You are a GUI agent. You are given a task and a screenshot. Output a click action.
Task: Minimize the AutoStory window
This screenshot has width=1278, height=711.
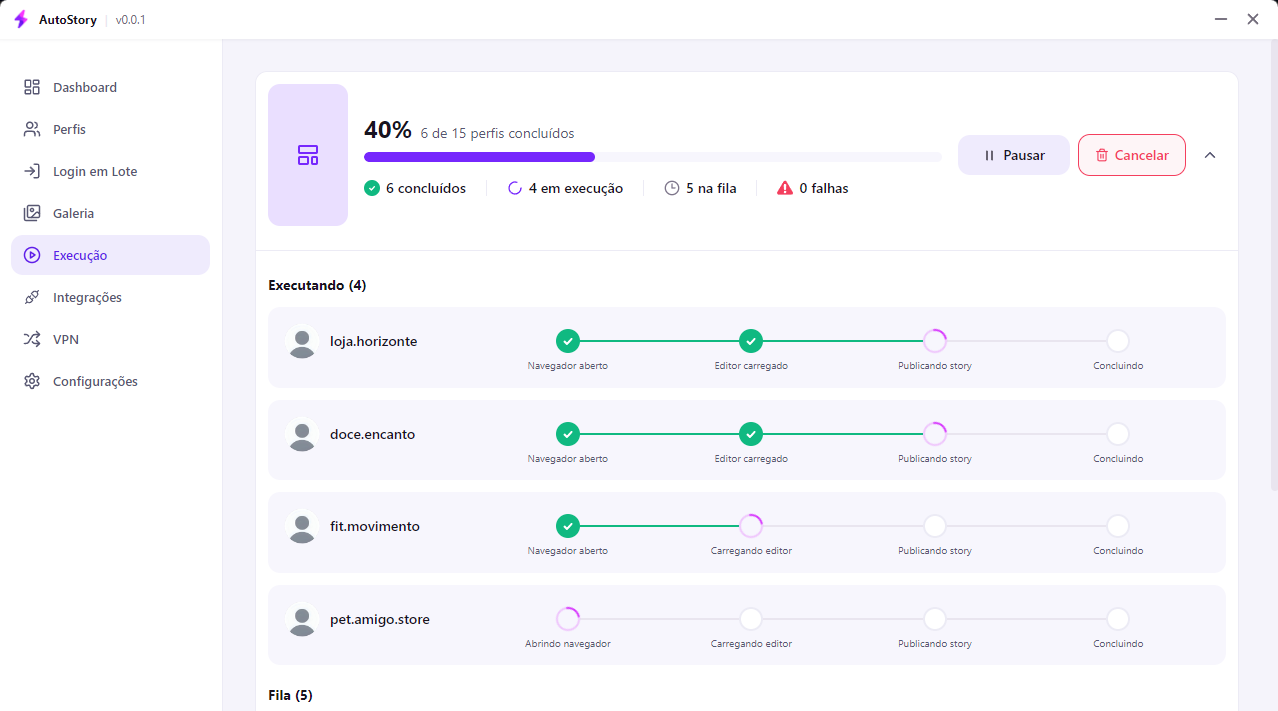coord(1221,19)
